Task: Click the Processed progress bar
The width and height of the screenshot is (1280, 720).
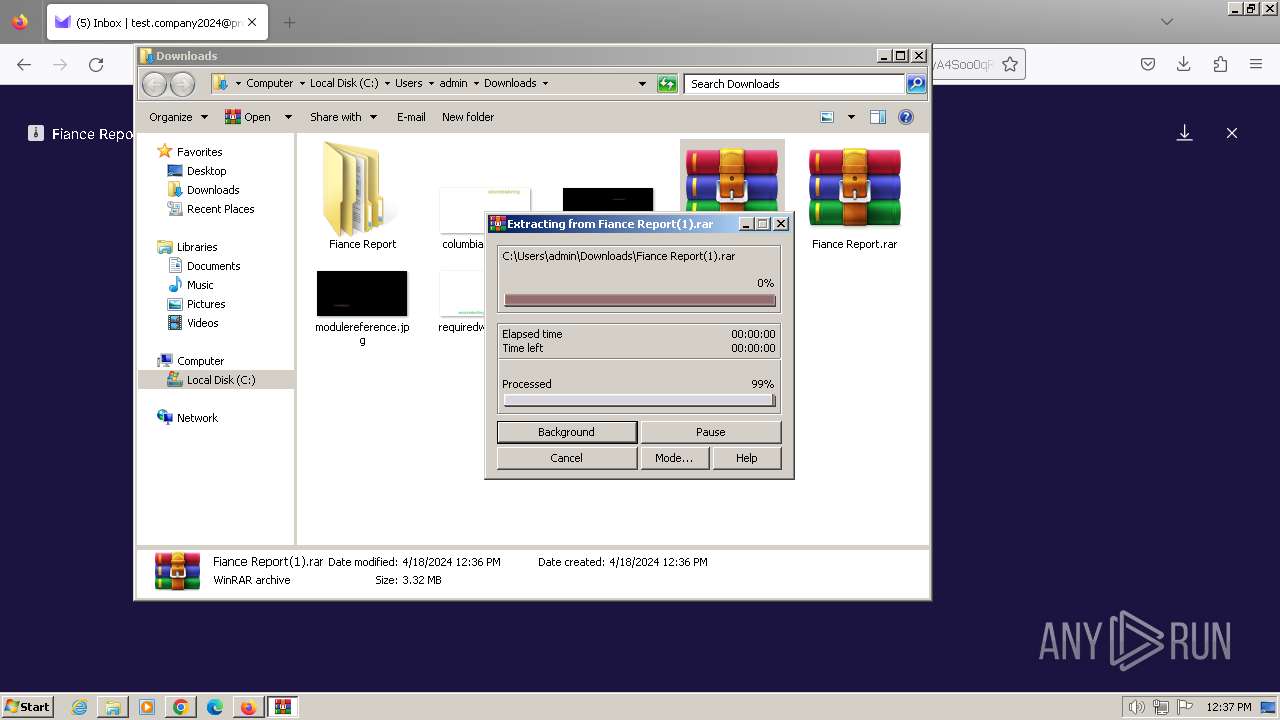Action: point(640,401)
